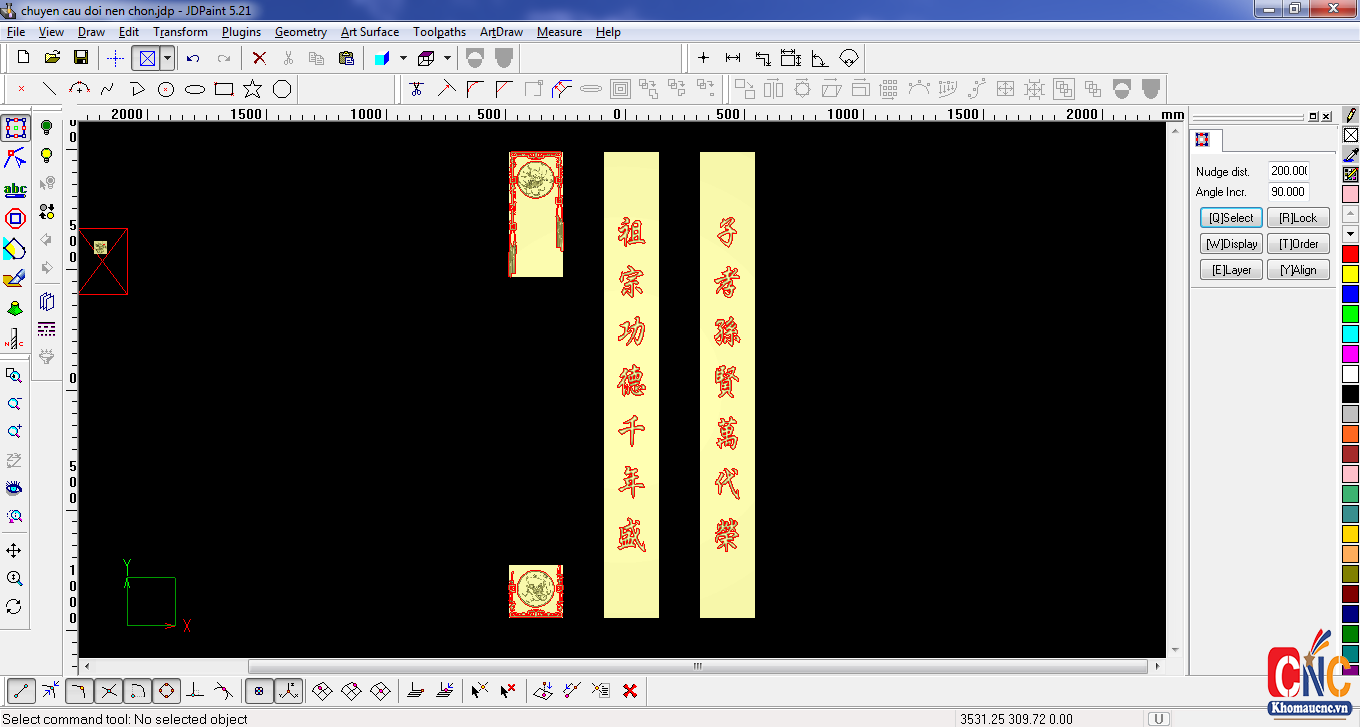Pick the magenta color swatch
1360x728 pixels.
pyautogui.click(x=1350, y=353)
